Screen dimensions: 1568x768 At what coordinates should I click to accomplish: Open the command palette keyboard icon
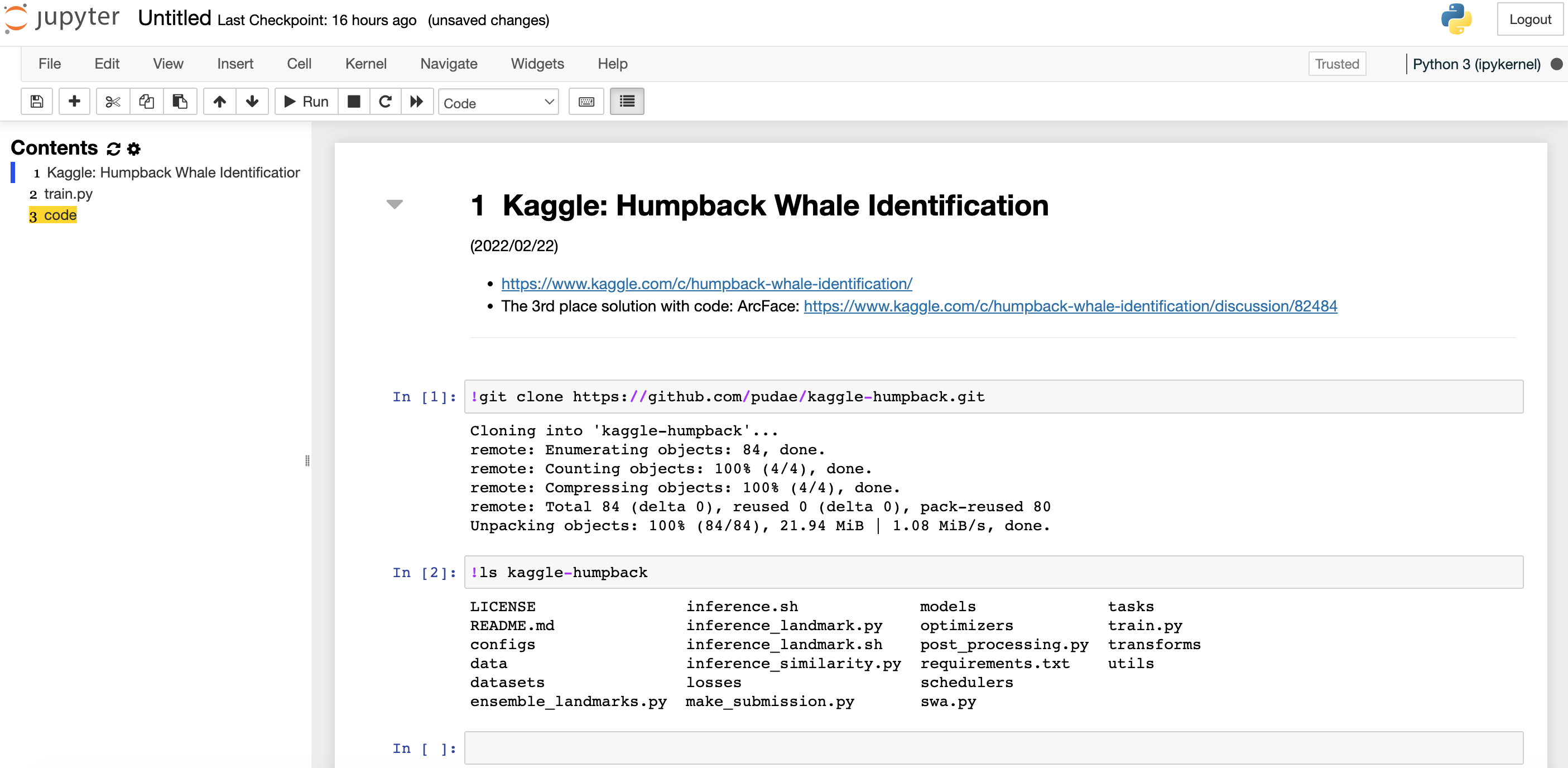(586, 102)
